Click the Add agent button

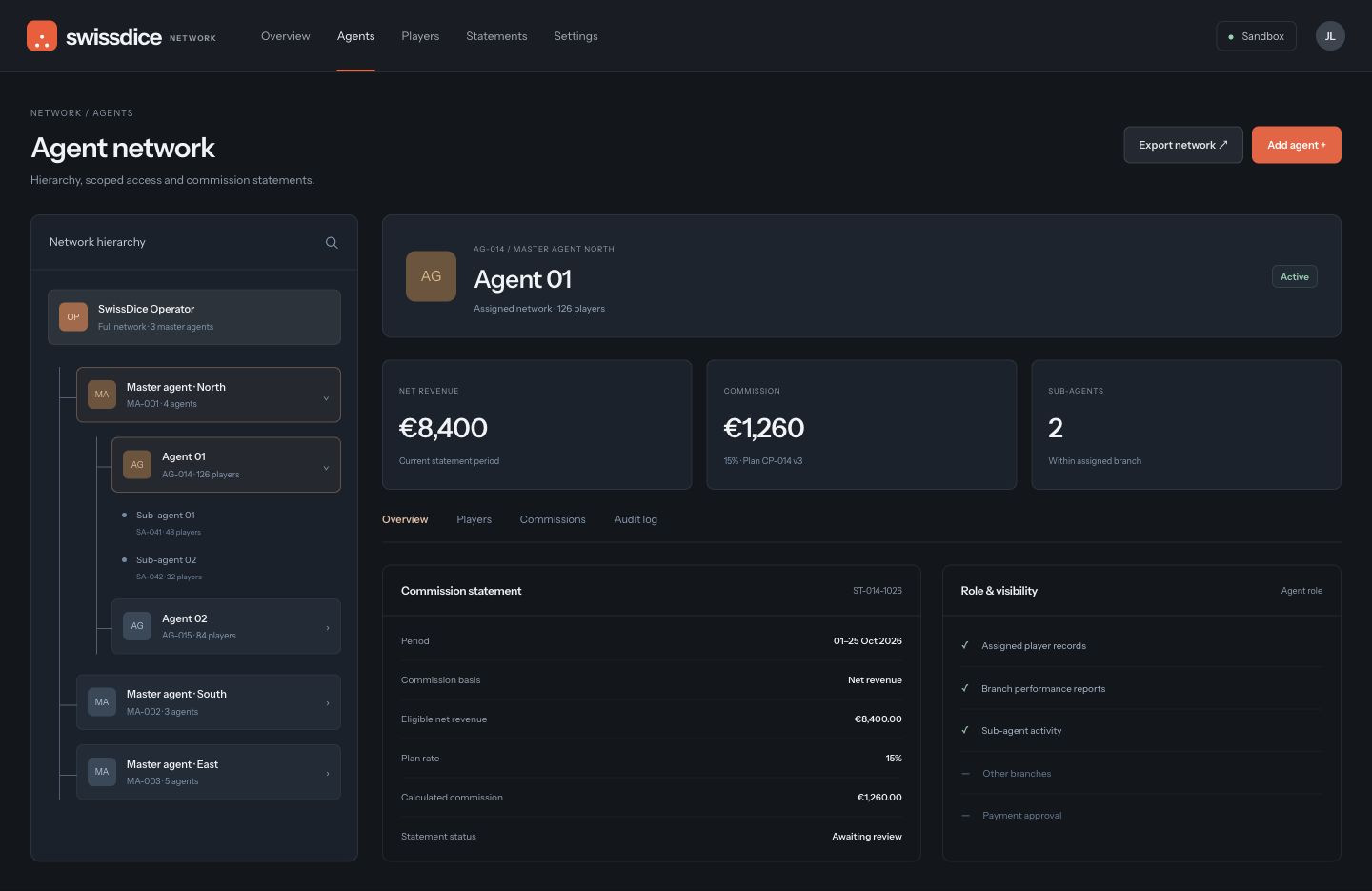pos(1296,145)
